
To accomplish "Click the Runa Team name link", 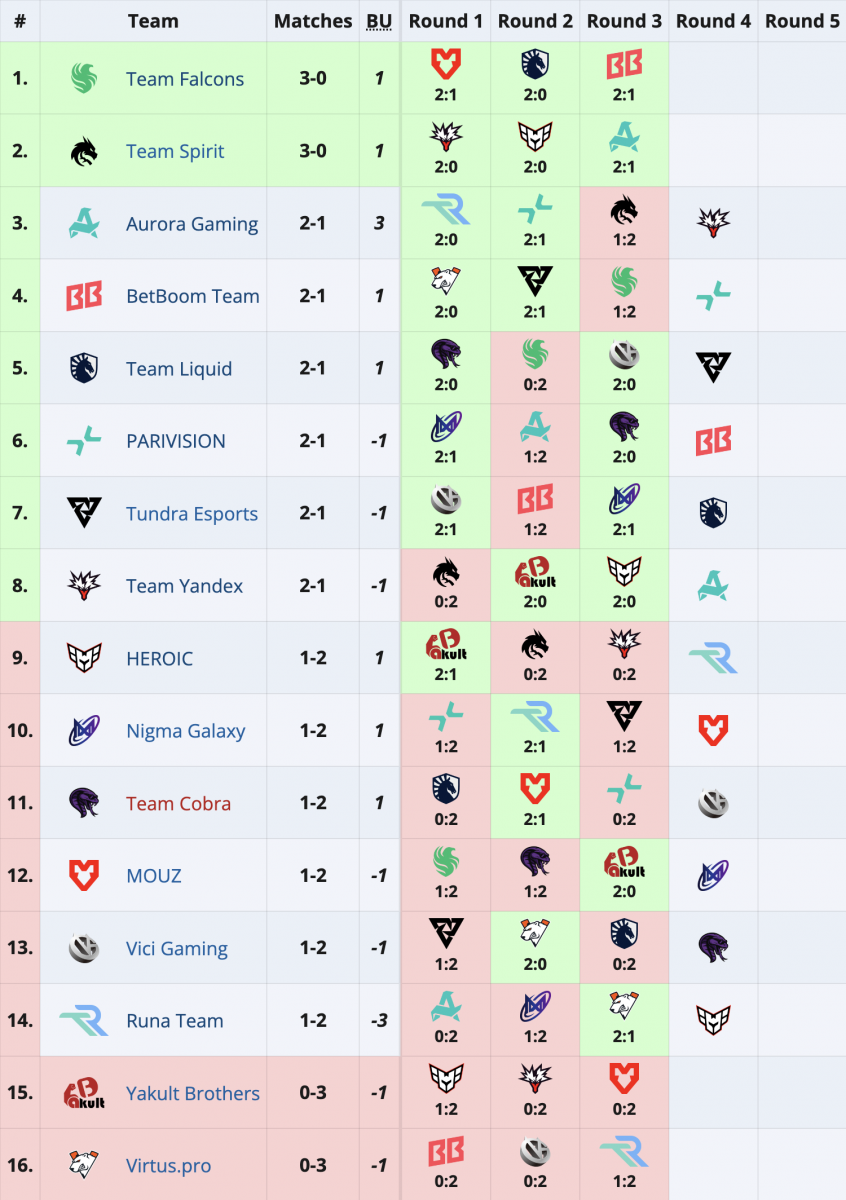I will pos(174,1021).
